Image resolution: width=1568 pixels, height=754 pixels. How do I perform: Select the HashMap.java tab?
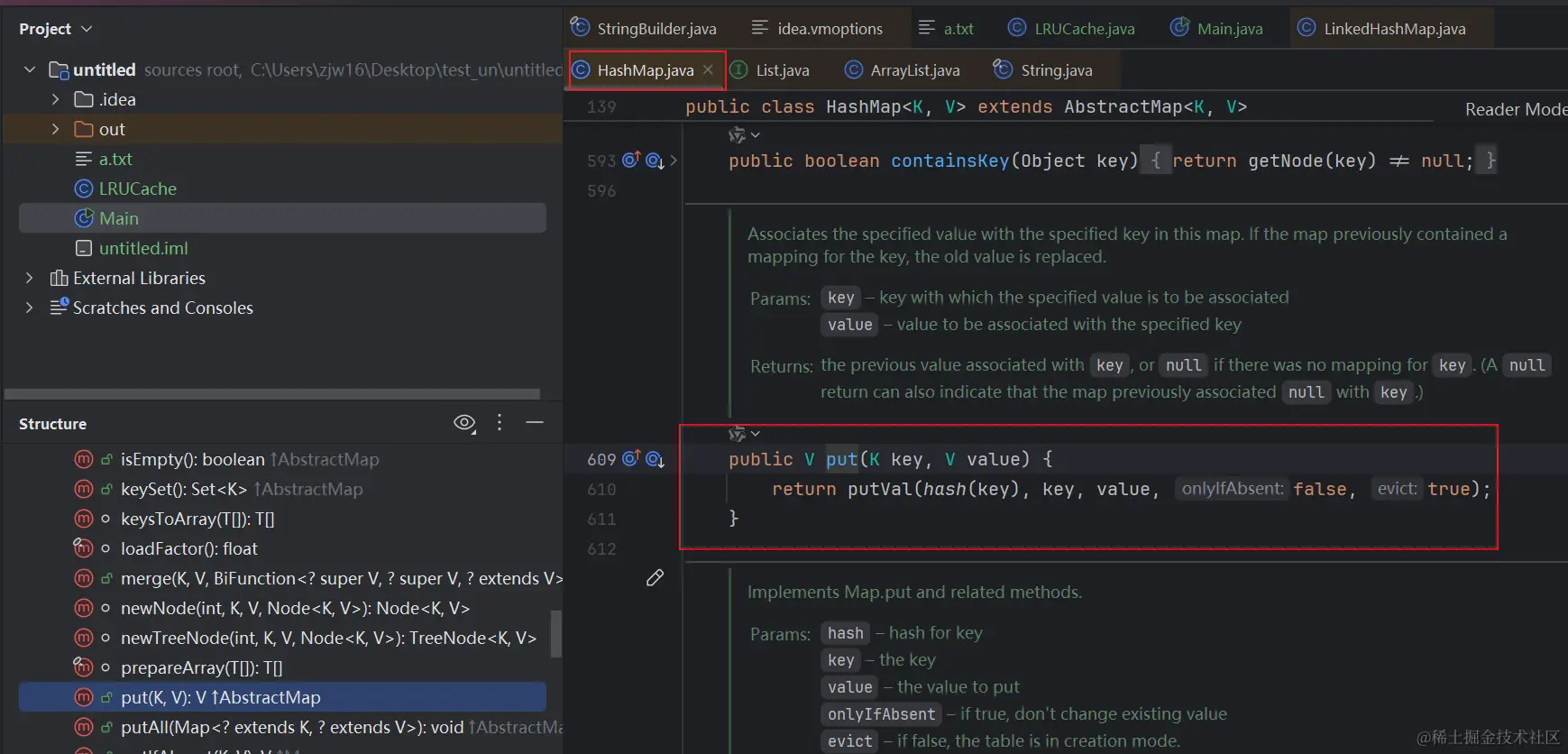(646, 70)
